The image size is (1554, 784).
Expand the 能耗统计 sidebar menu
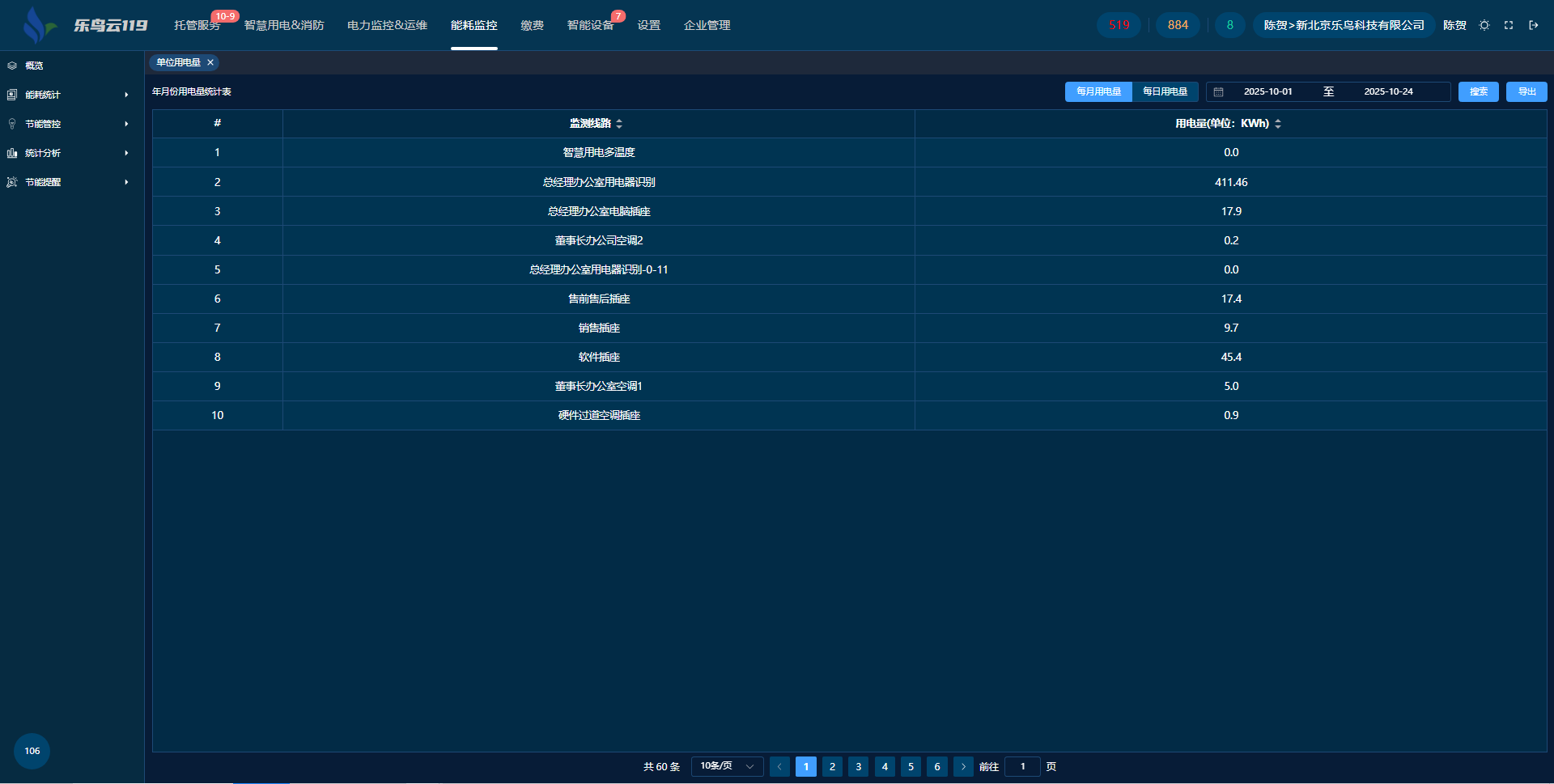point(69,95)
